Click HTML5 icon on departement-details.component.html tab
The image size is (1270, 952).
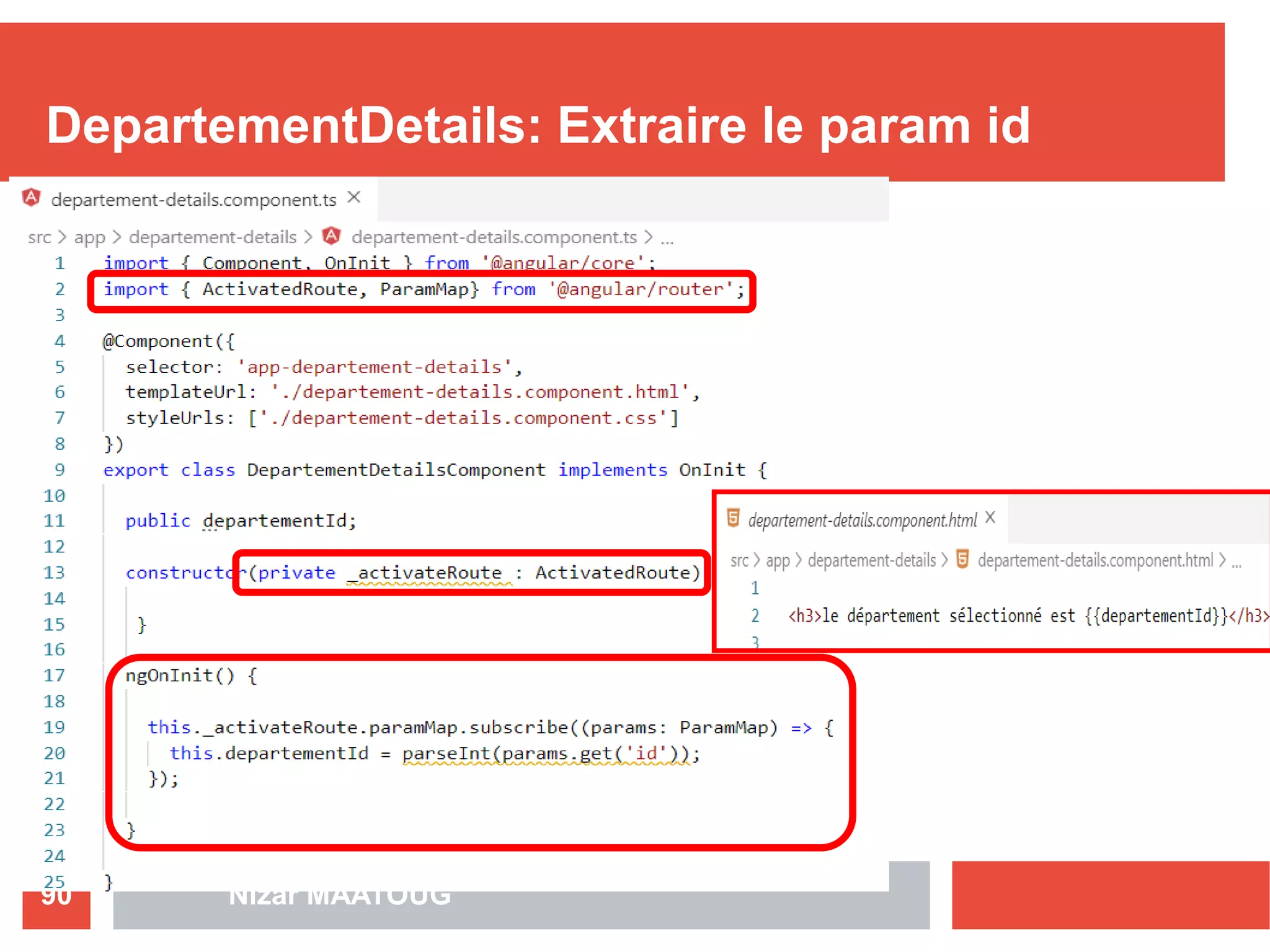pos(733,518)
